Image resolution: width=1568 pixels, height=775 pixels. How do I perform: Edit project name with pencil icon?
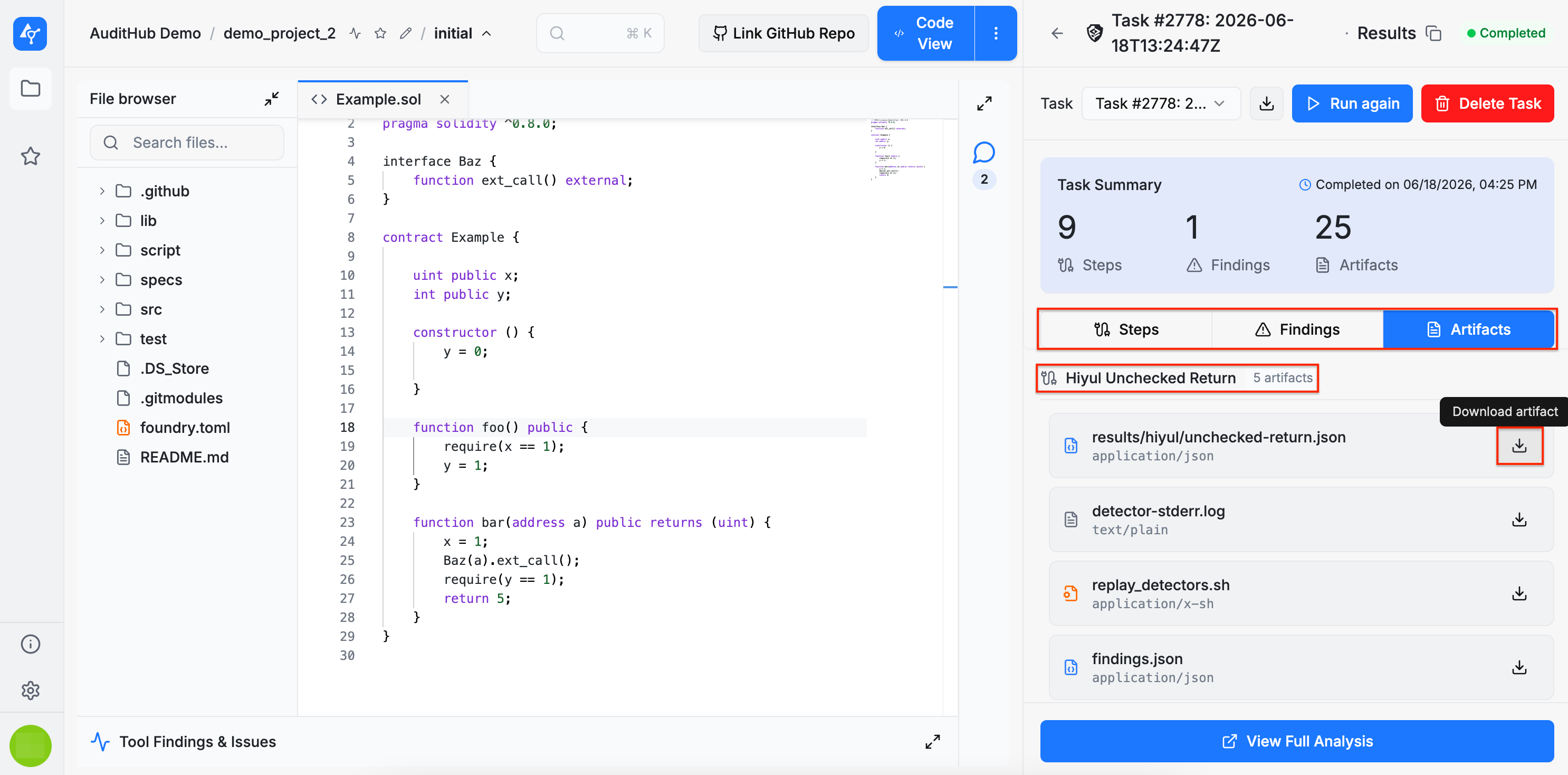point(405,33)
